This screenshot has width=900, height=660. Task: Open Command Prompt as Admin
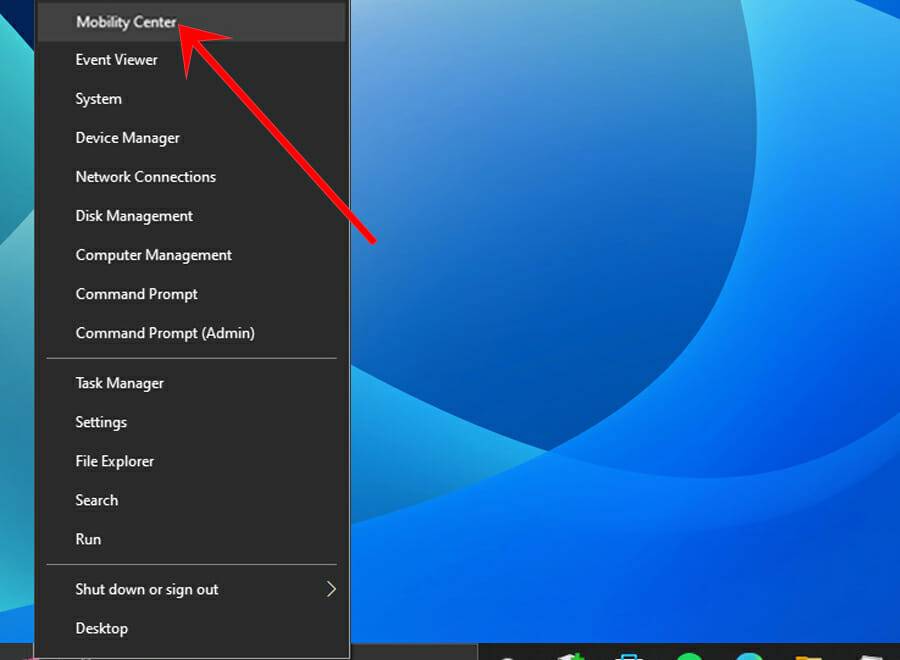(164, 333)
